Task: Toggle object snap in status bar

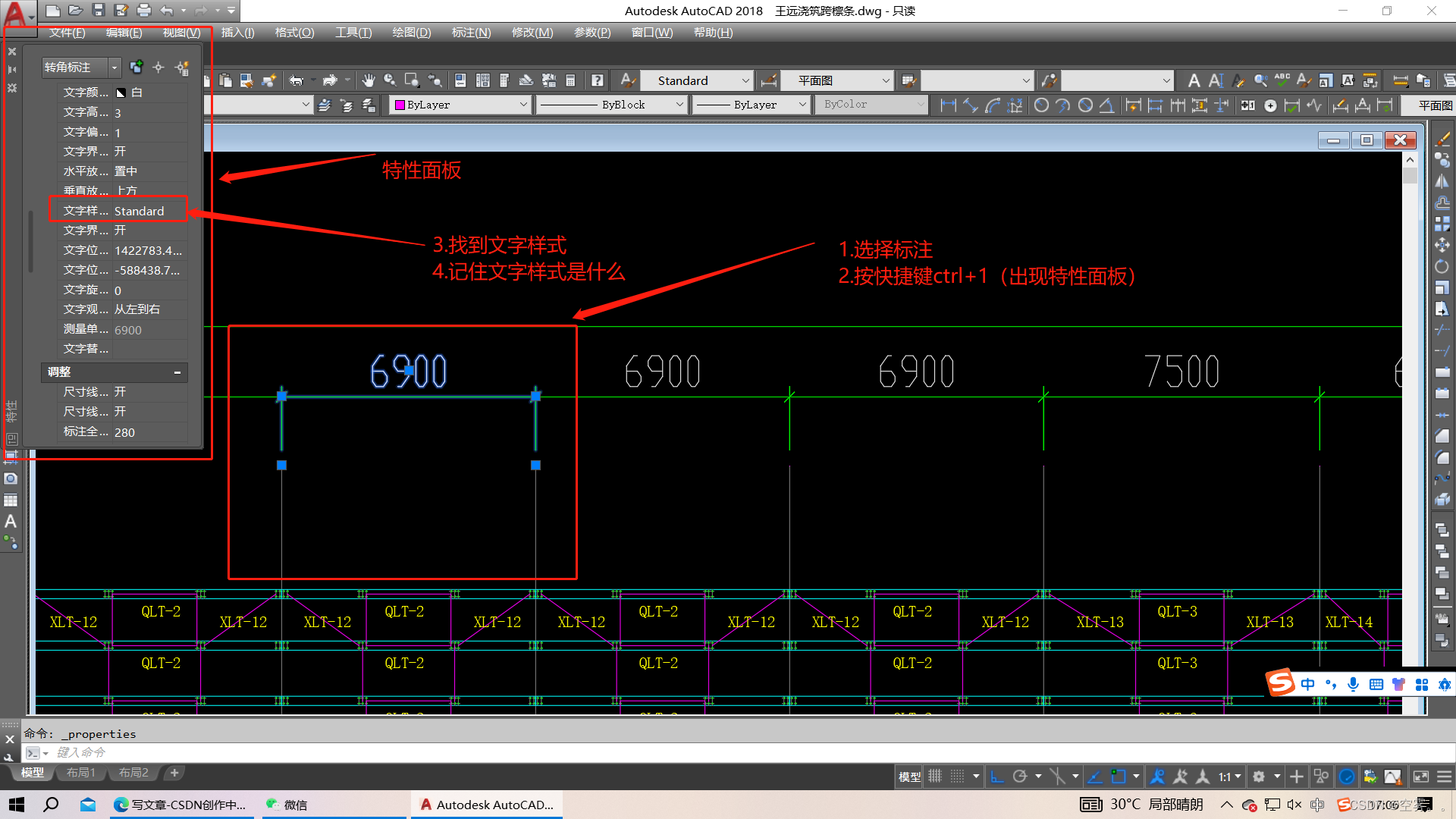Action: click(x=1119, y=777)
